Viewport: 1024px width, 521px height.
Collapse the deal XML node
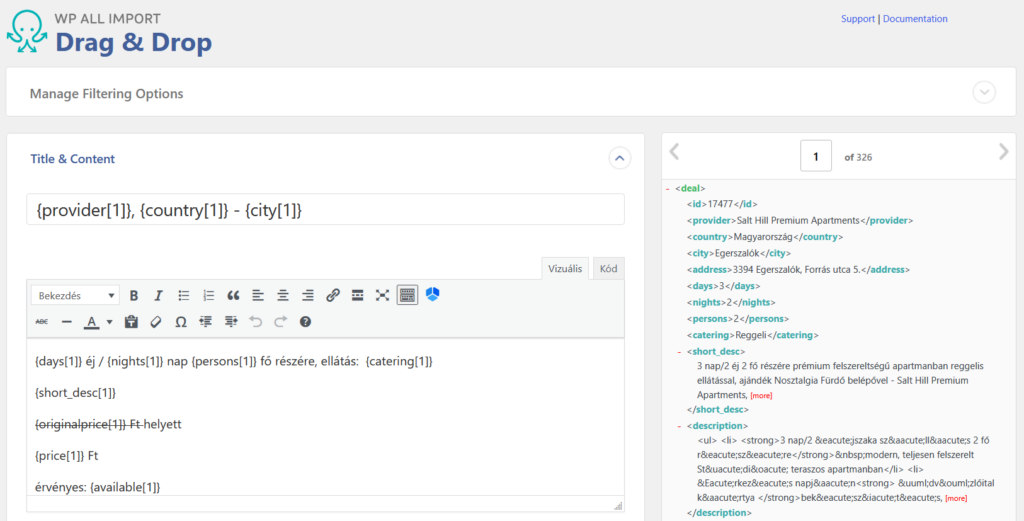[x=667, y=189]
